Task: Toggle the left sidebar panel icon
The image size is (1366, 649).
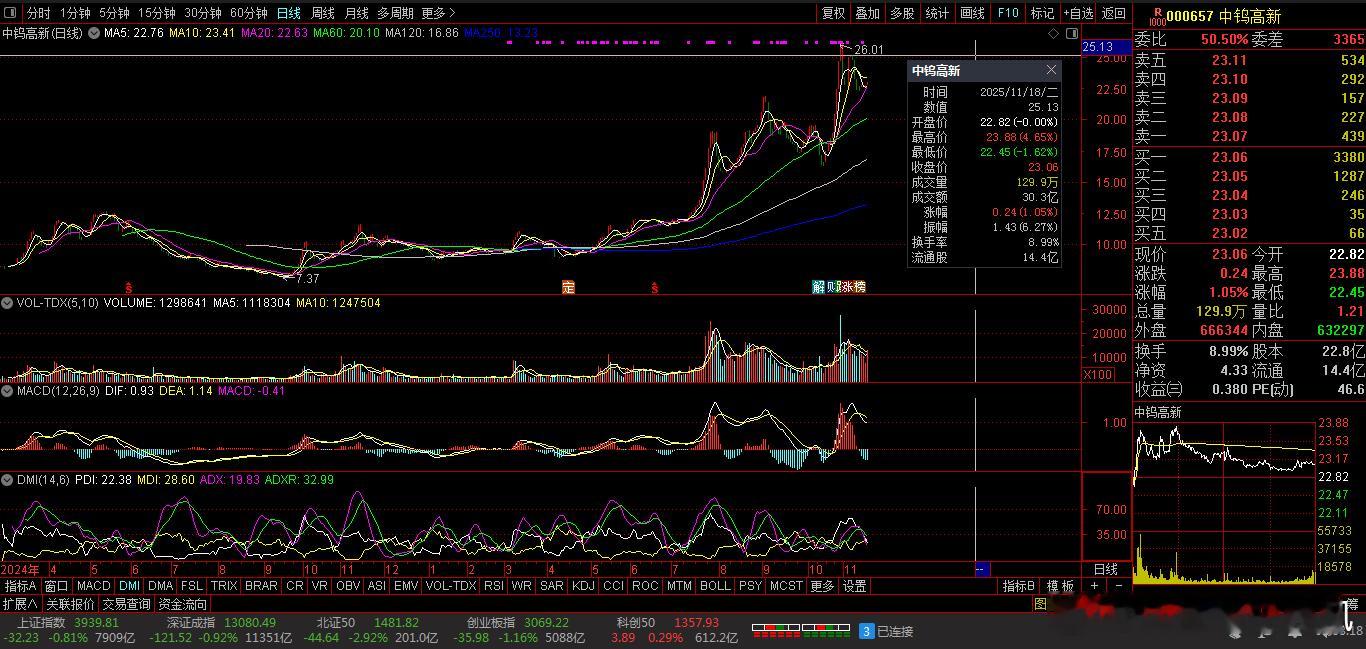Action: coord(11,13)
